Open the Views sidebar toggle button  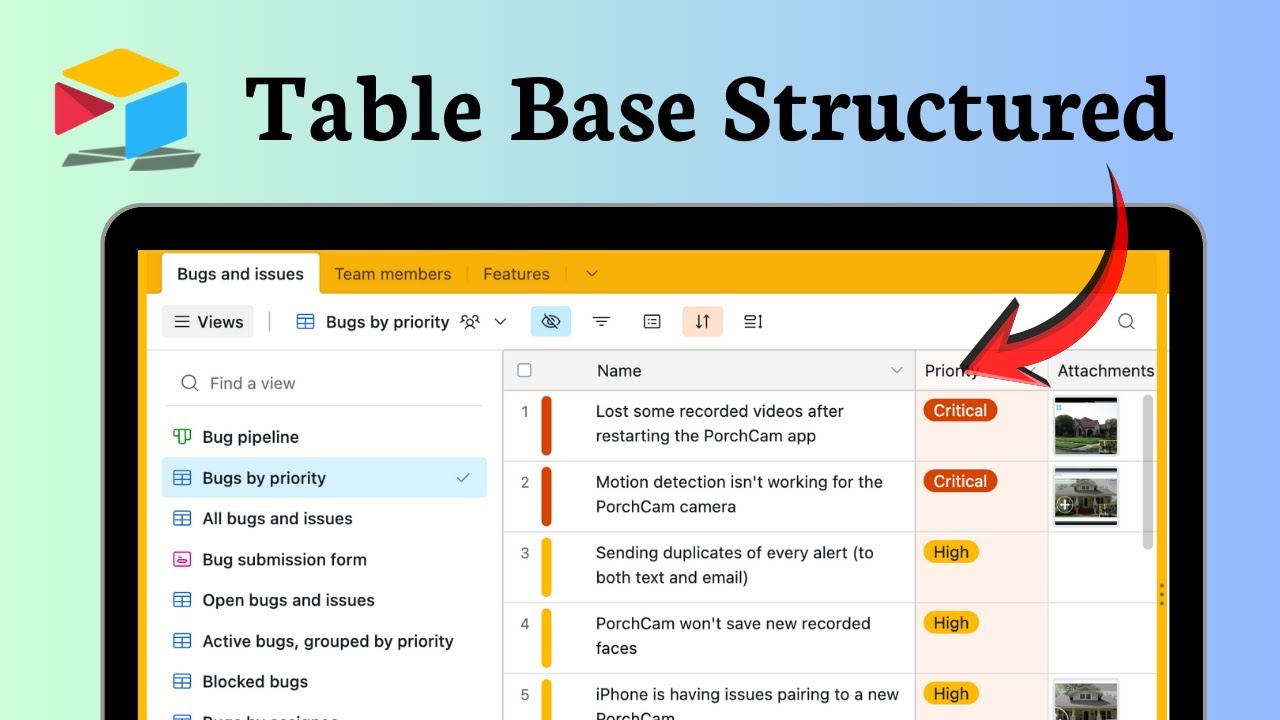[x=208, y=322]
